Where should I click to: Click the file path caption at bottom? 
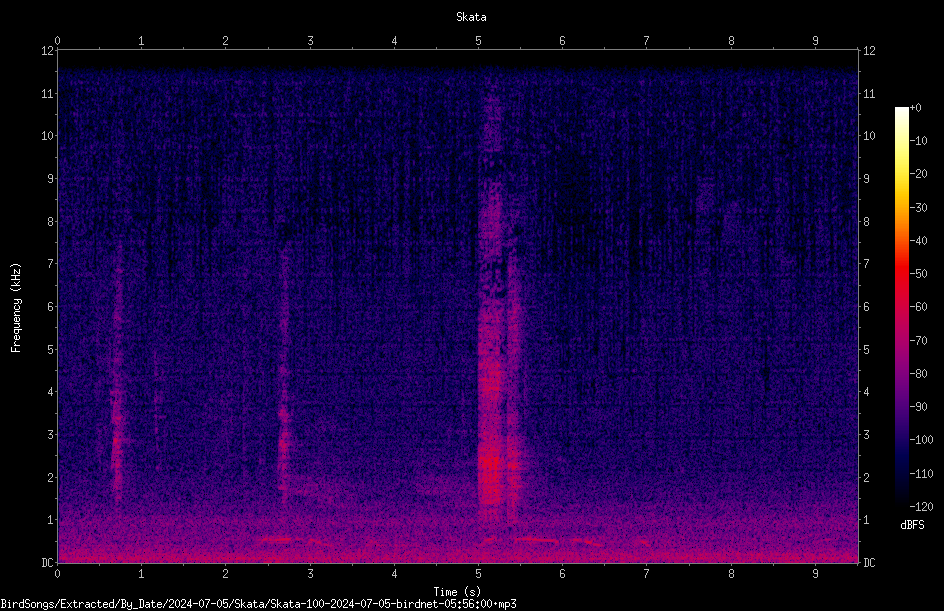[258, 604]
